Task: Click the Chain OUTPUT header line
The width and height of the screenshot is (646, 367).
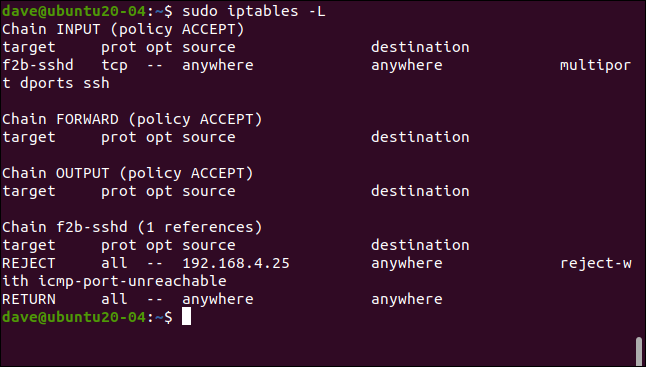Action: pos(127,173)
